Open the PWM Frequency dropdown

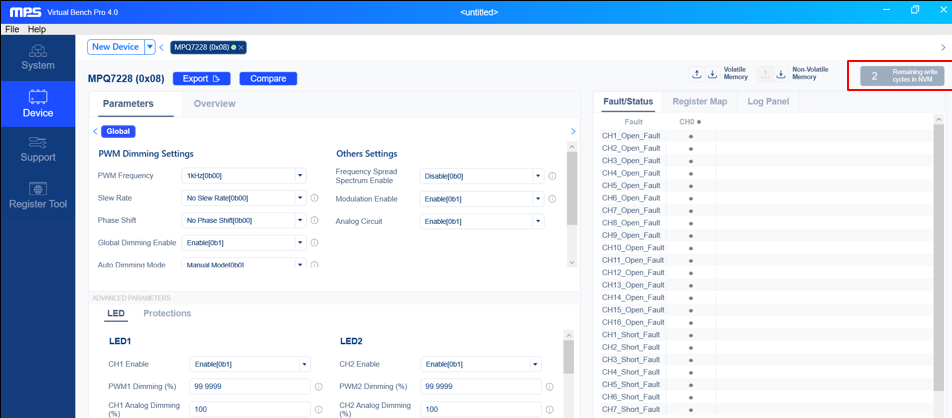(243, 176)
